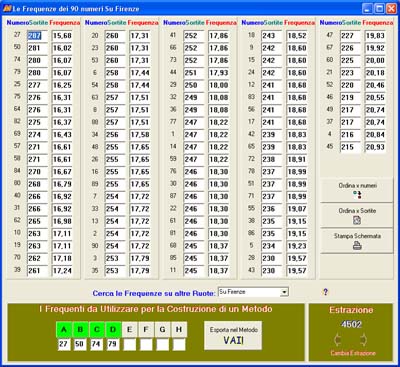Click Sortite value 234 for number 5

point(272,246)
